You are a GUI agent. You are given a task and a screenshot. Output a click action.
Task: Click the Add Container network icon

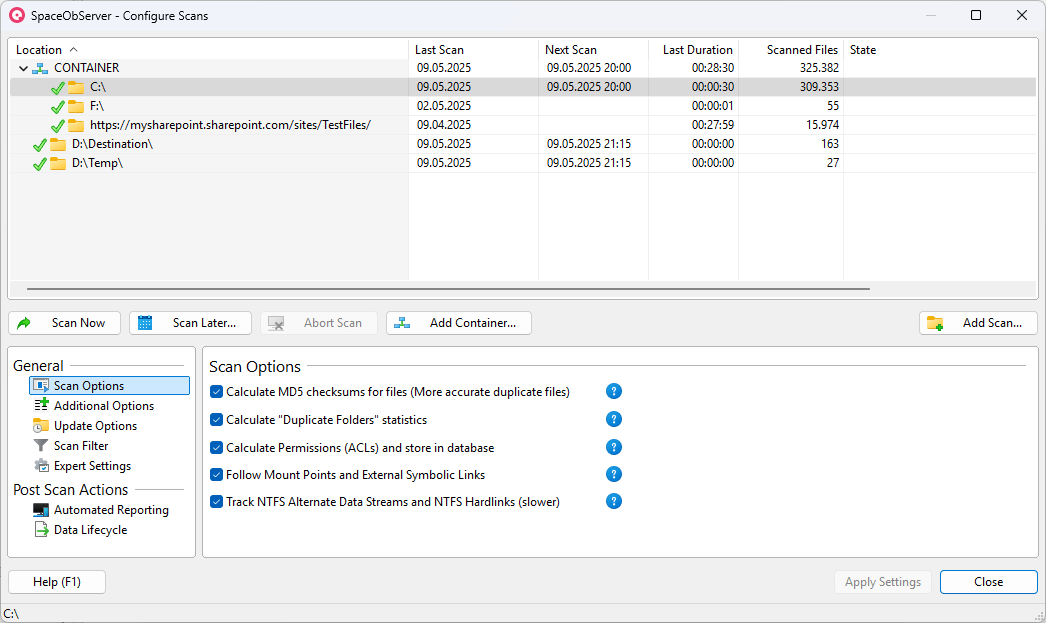point(402,323)
